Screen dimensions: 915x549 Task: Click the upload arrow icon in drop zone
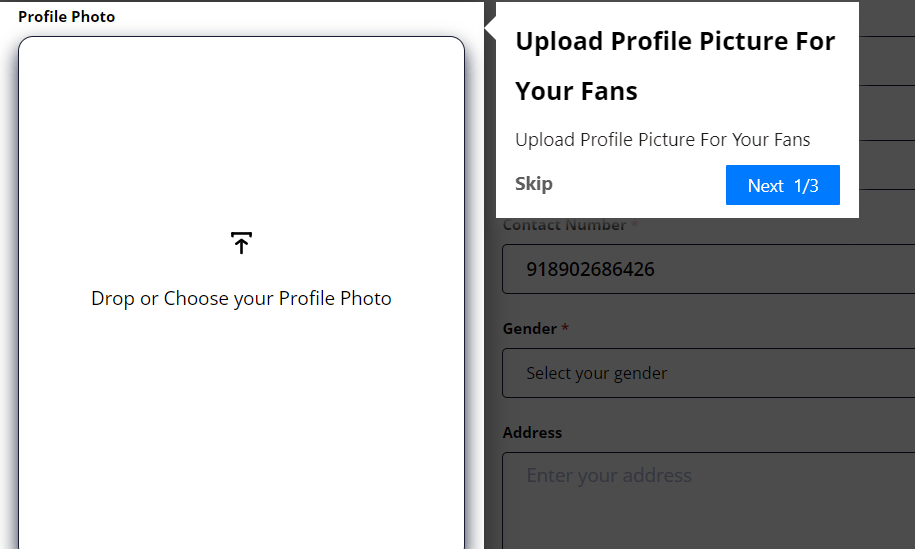pyautogui.click(x=241, y=243)
